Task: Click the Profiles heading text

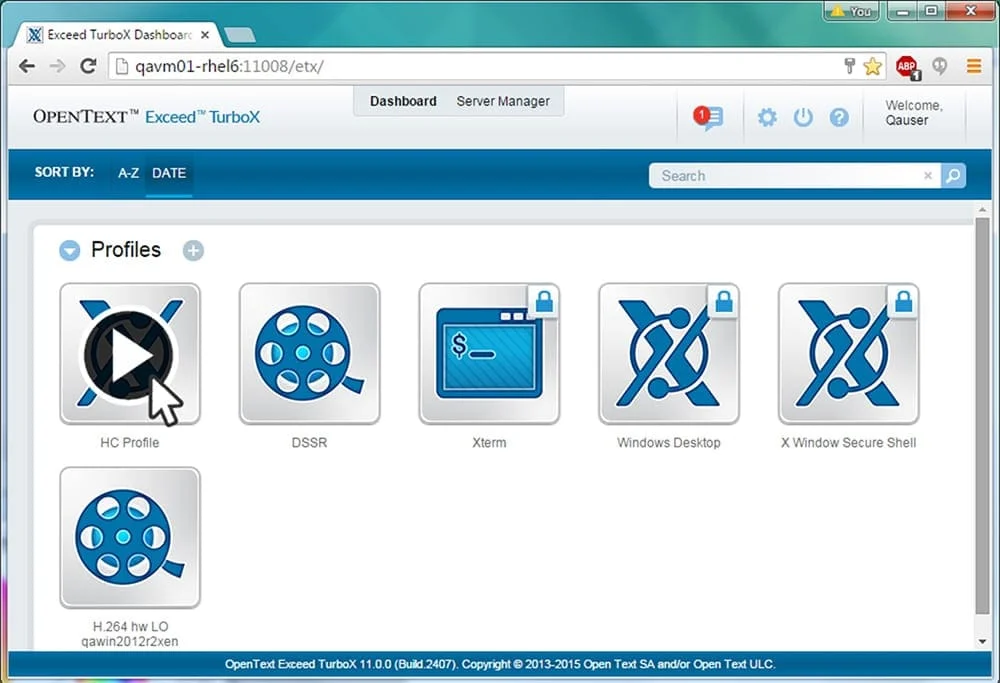Action: 126,249
